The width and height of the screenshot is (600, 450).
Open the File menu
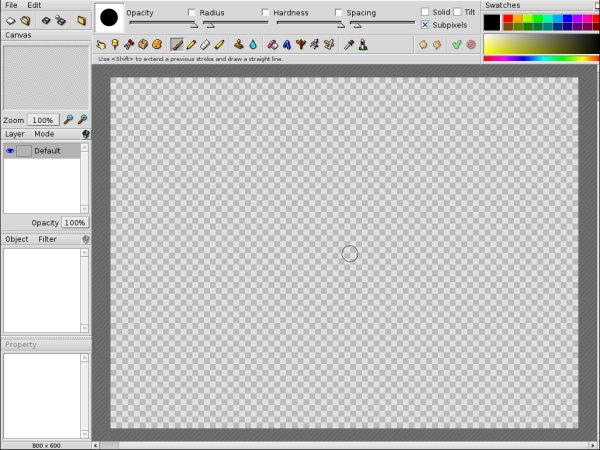tap(11, 5)
